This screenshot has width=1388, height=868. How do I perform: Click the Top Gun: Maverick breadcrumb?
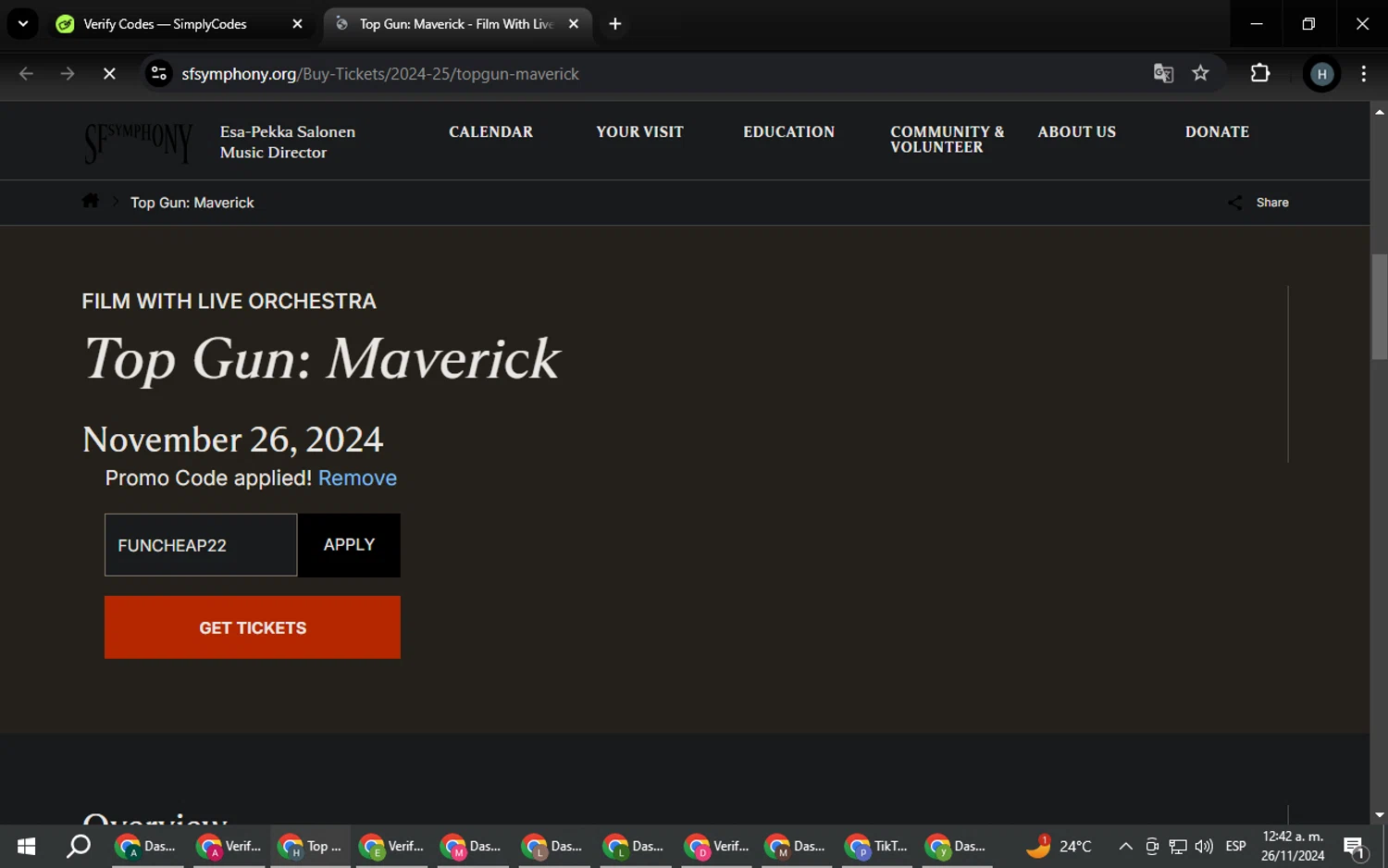[x=192, y=203]
